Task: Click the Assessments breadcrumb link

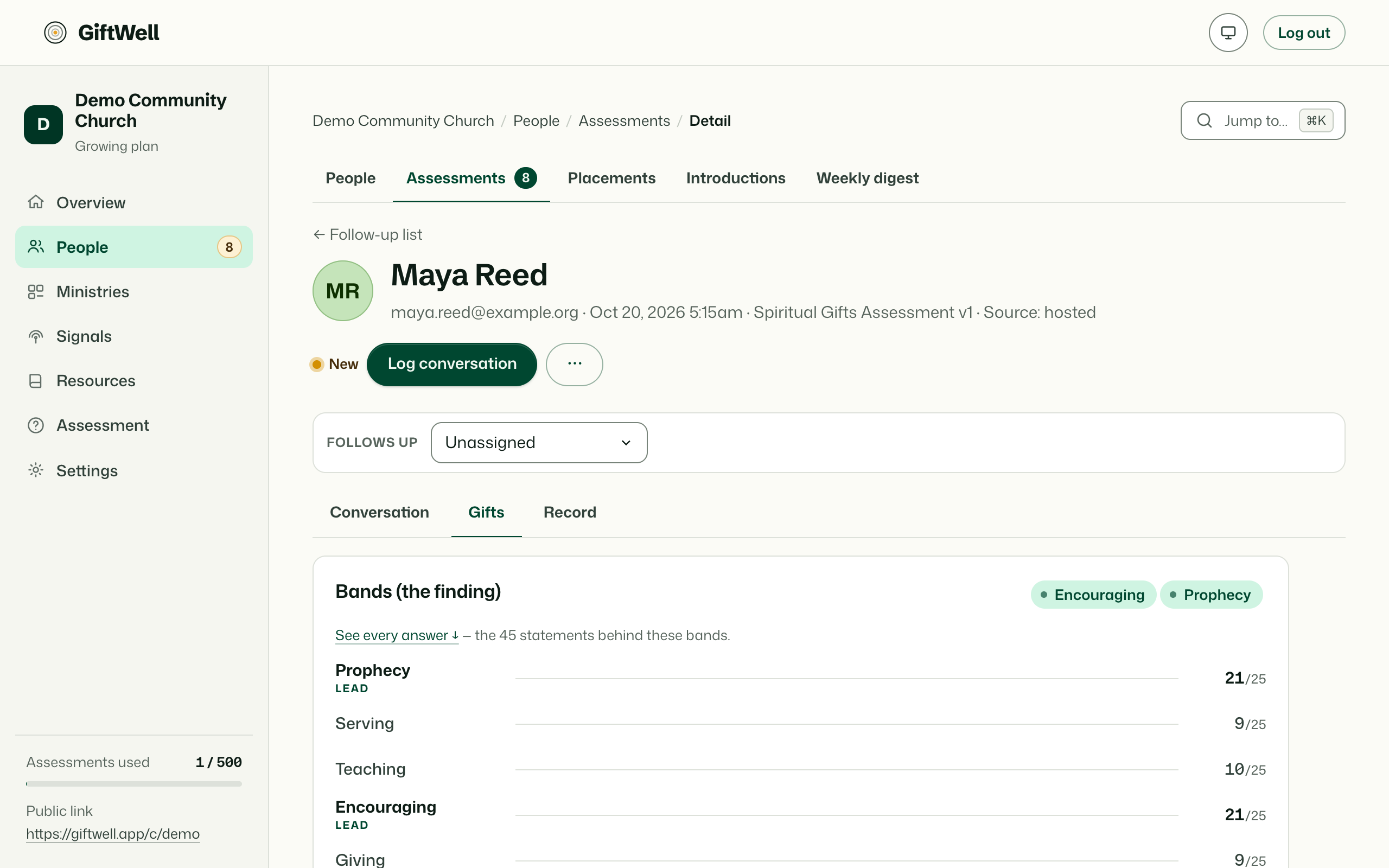Action: [624, 120]
